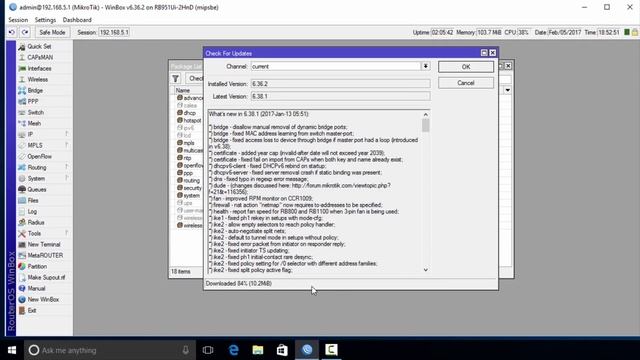Open Files menu
Screen dimensions: 640x360
click(x=33, y=201)
